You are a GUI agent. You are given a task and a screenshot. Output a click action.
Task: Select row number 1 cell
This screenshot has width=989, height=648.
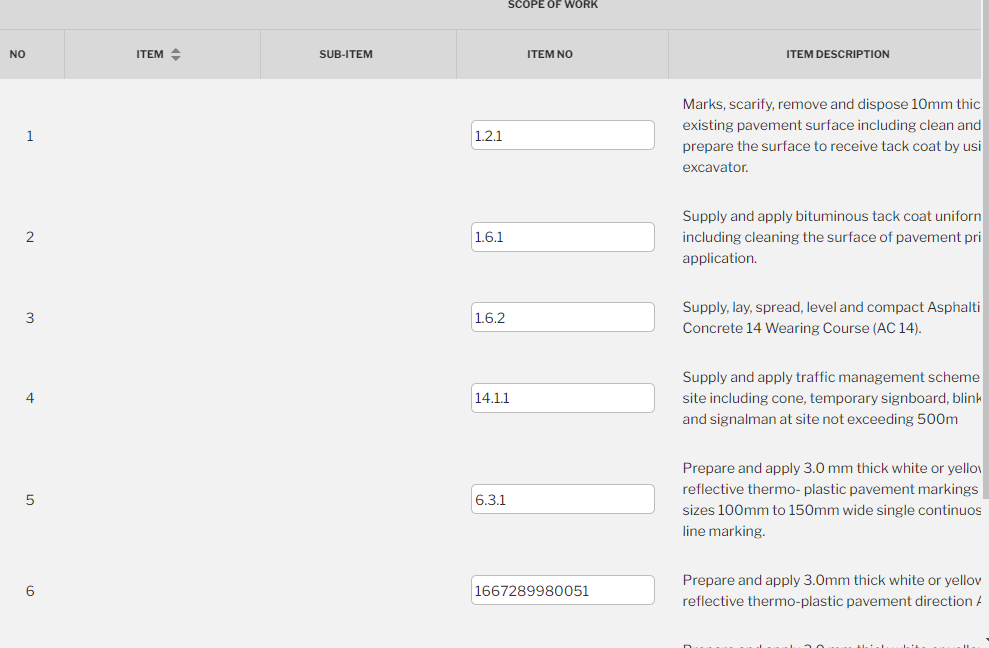pos(30,136)
